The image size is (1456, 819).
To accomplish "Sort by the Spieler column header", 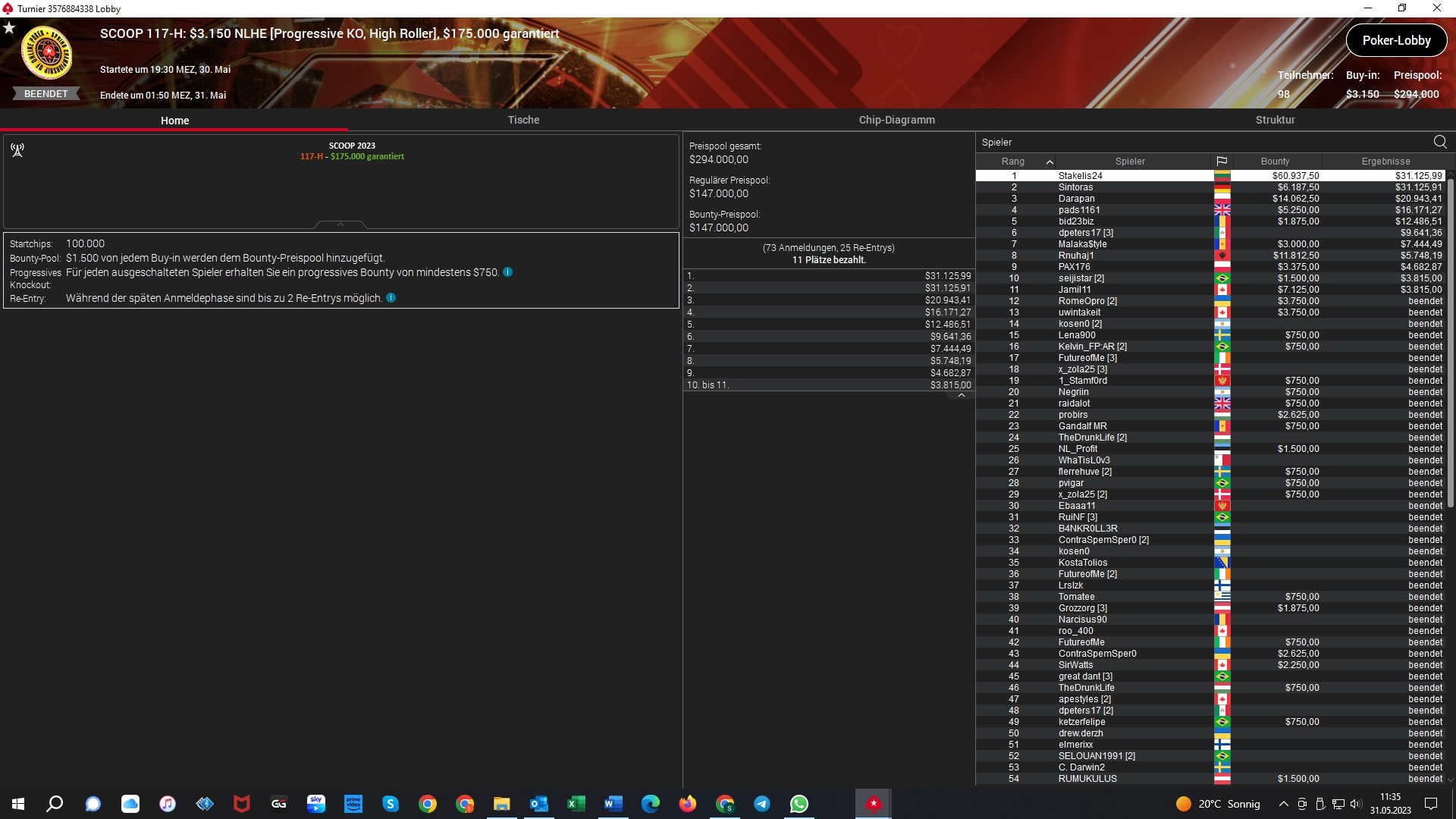I will (x=1130, y=162).
